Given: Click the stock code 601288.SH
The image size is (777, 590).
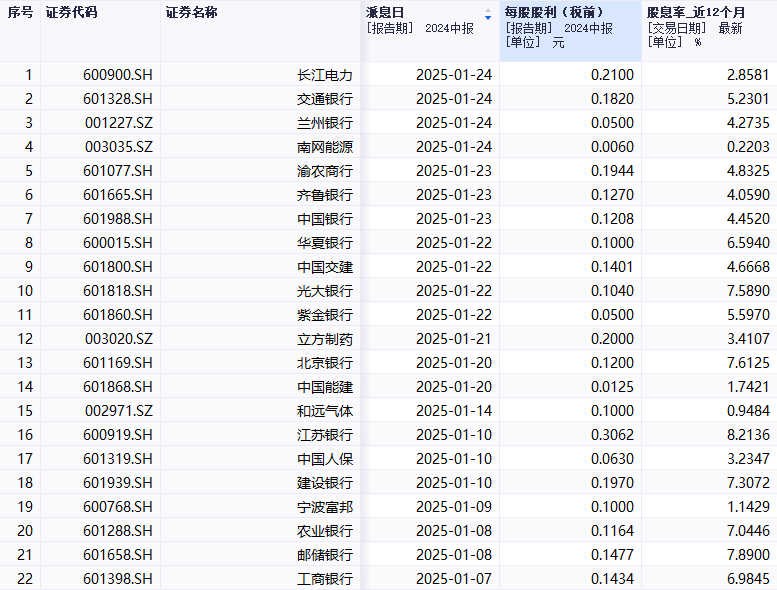Looking at the screenshot, I should pyautogui.click(x=118, y=531).
